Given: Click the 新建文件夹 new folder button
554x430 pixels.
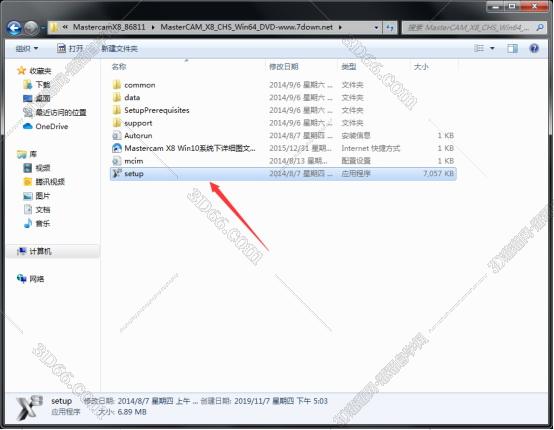Looking at the screenshot, I should coord(119,48).
